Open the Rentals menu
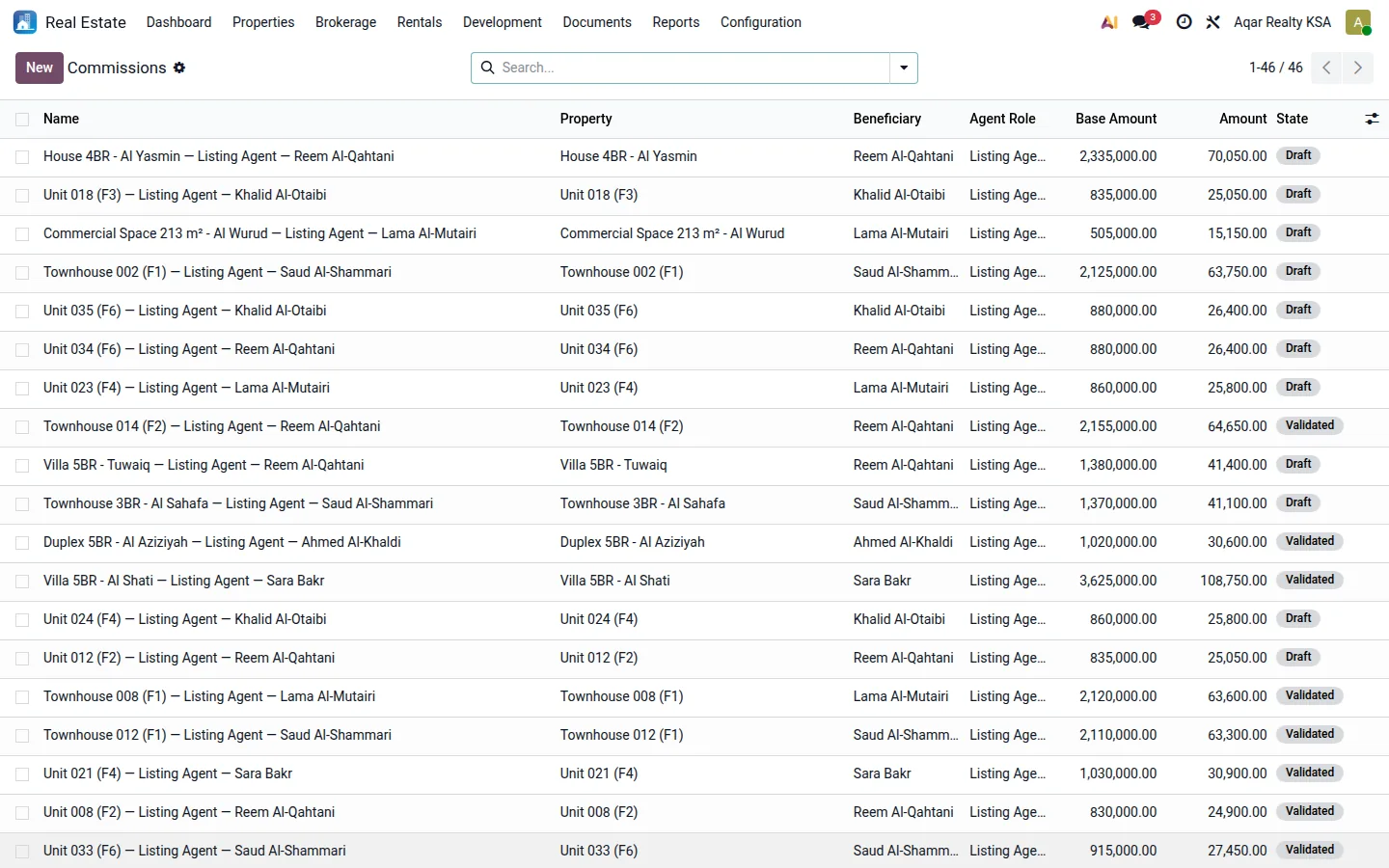Image resolution: width=1389 pixels, height=868 pixels. coord(420,22)
